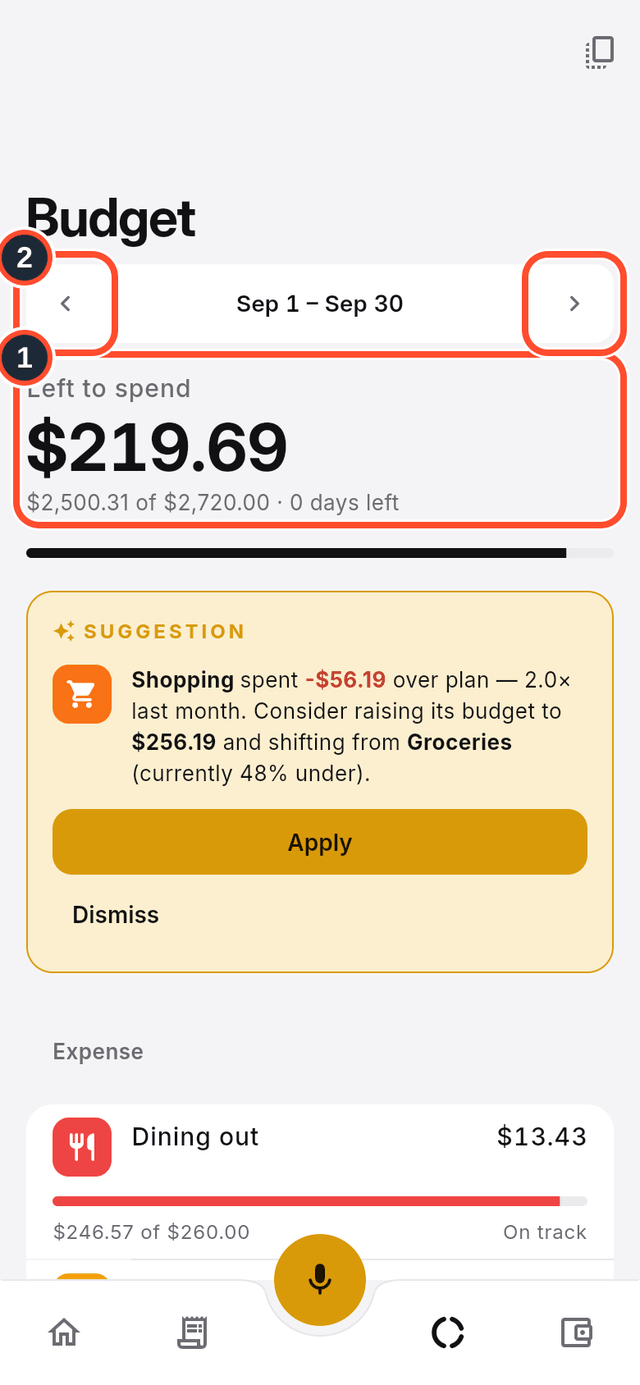
Task: Select the $13.43 Dining out remaining amount
Action: (542, 1136)
